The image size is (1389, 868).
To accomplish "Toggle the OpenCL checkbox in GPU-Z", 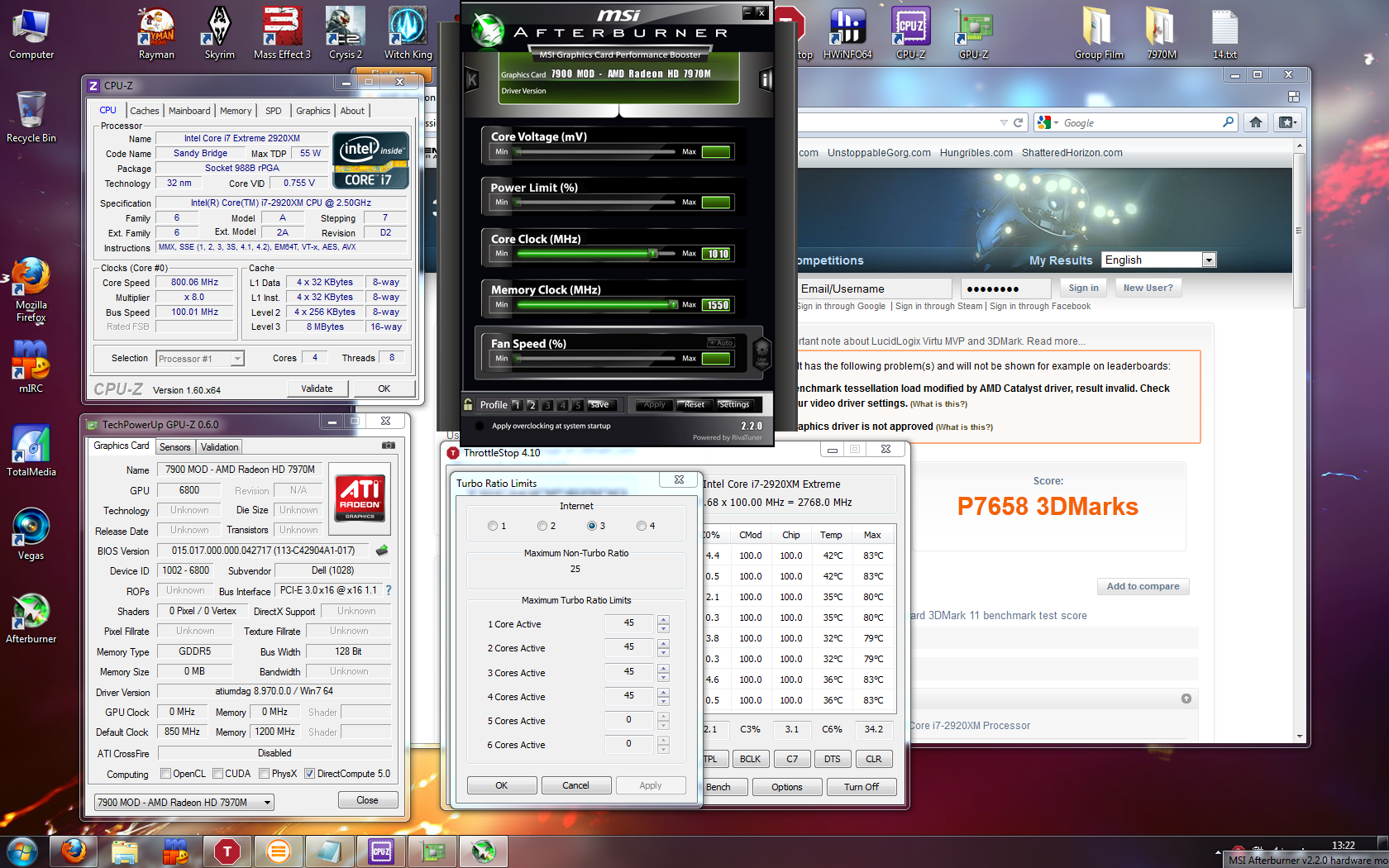I will pos(166,774).
